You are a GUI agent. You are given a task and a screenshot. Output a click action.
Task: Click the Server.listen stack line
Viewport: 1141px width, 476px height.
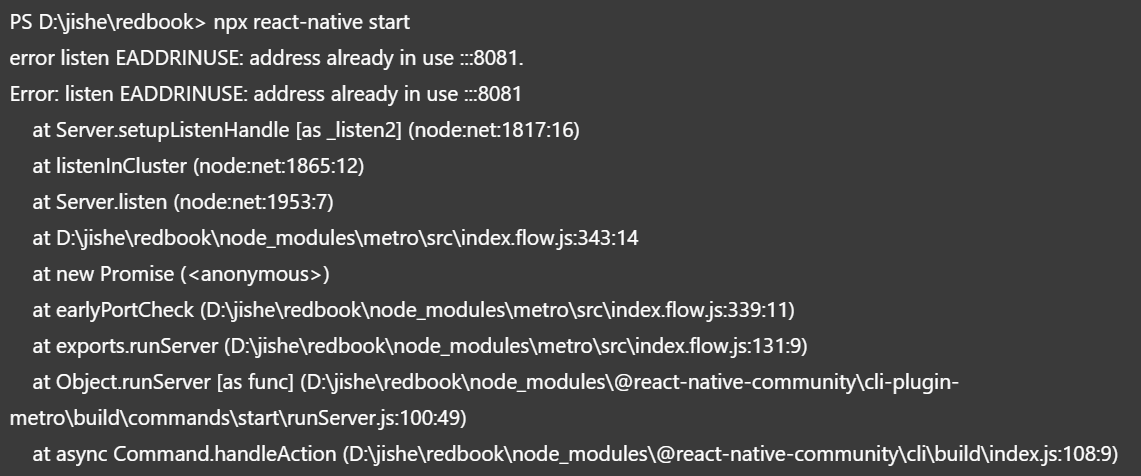pos(183,202)
